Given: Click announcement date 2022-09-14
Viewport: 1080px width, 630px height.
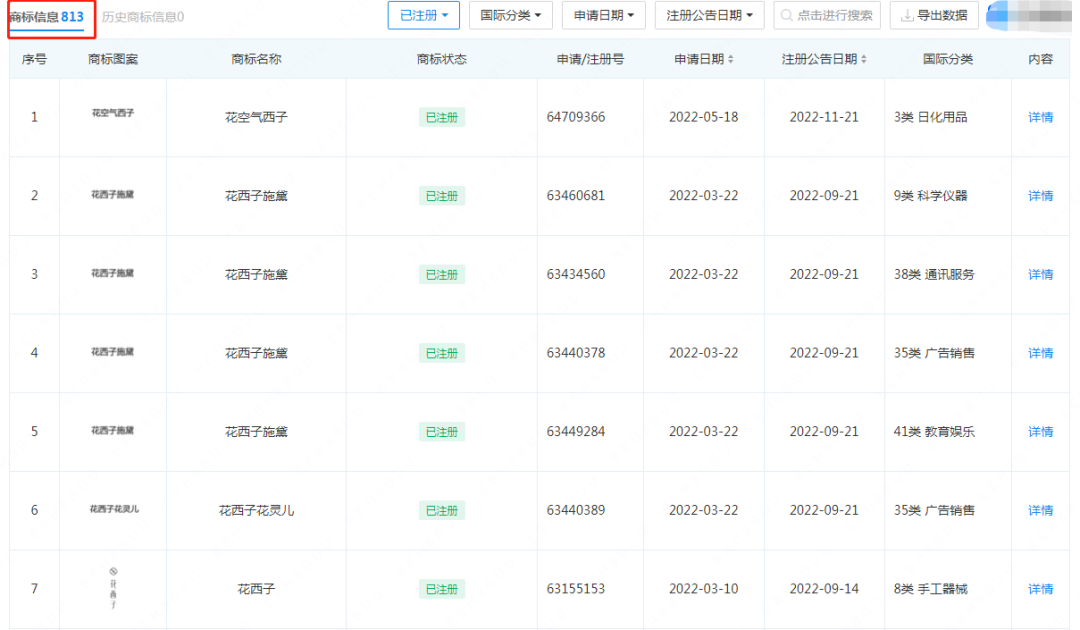Looking at the screenshot, I should point(824,589).
